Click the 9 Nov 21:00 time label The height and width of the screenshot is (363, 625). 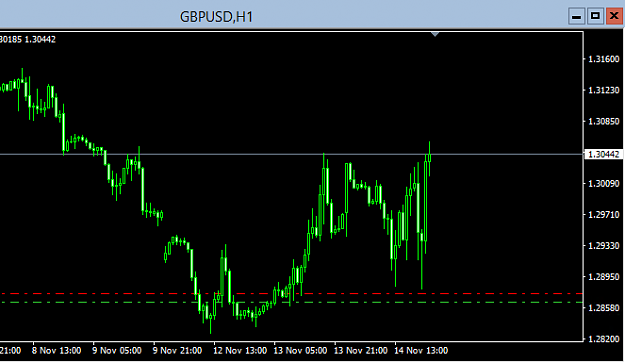click(x=177, y=351)
